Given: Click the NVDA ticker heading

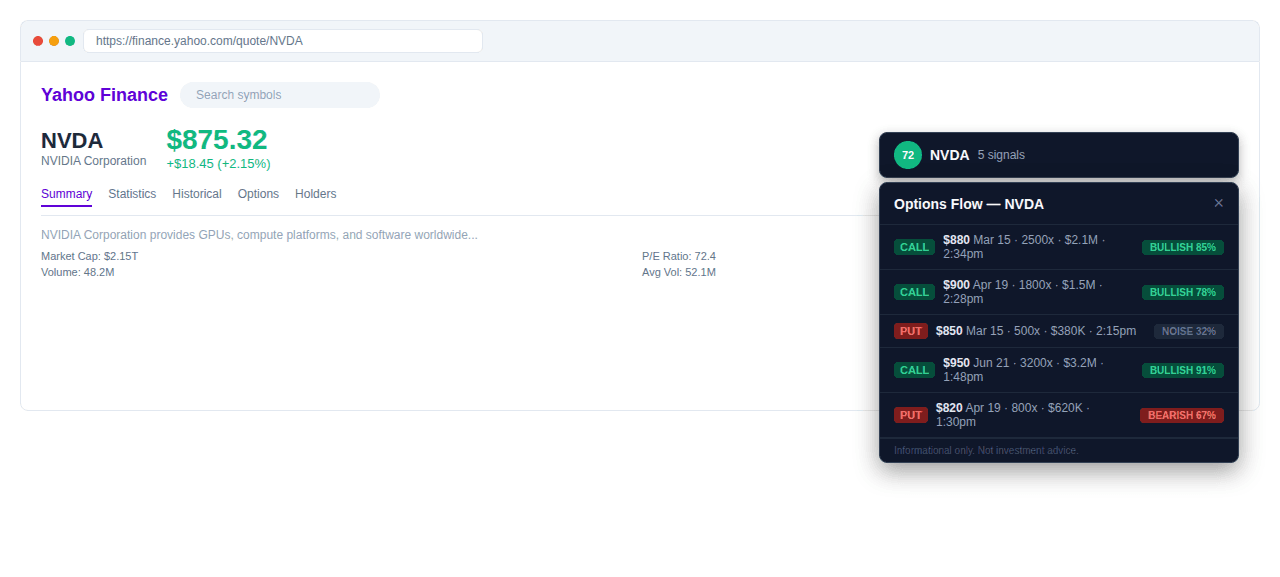Looking at the screenshot, I should (72, 141).
